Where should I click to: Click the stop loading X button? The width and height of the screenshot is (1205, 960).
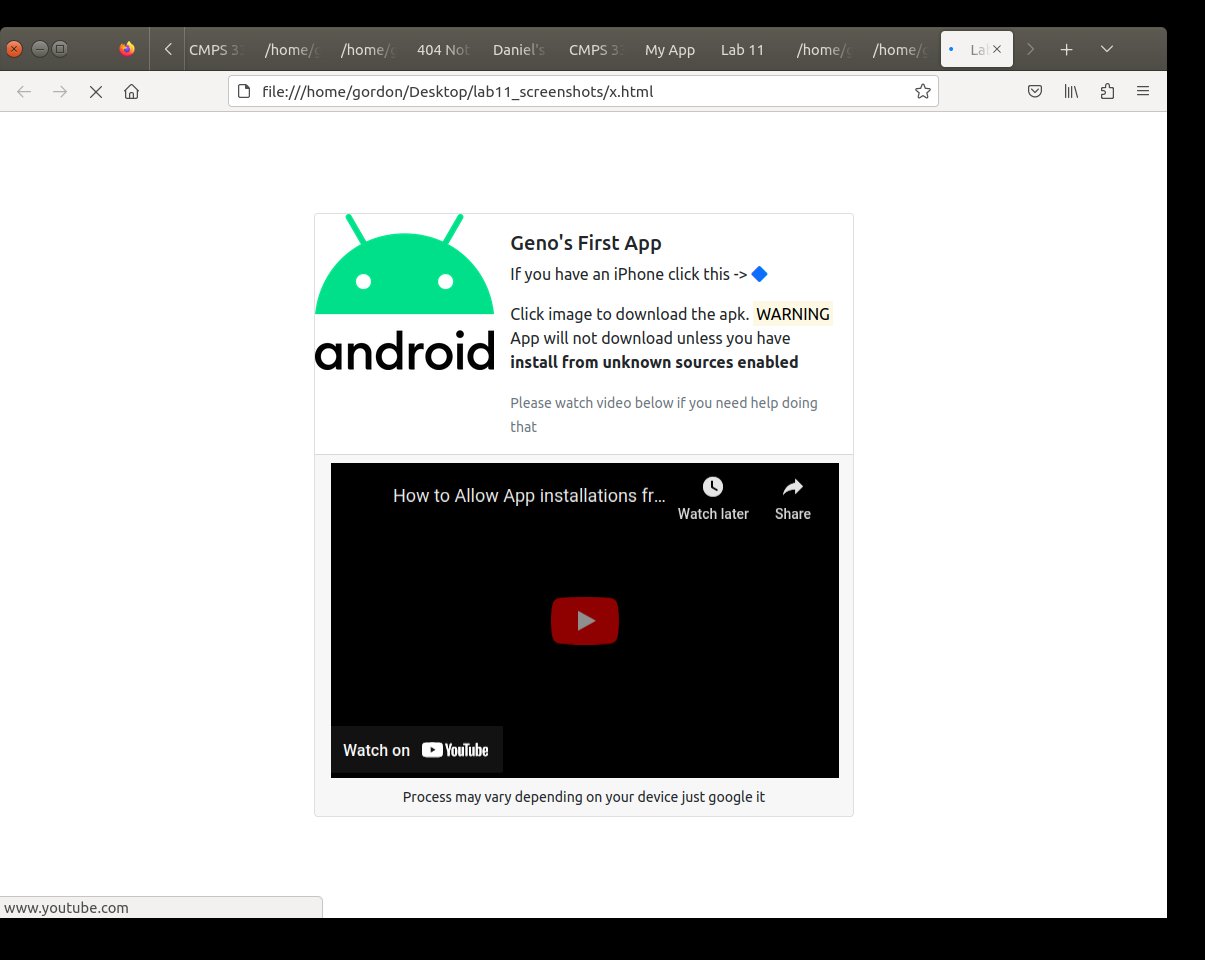pyautogui.click(x=96, y=92)
